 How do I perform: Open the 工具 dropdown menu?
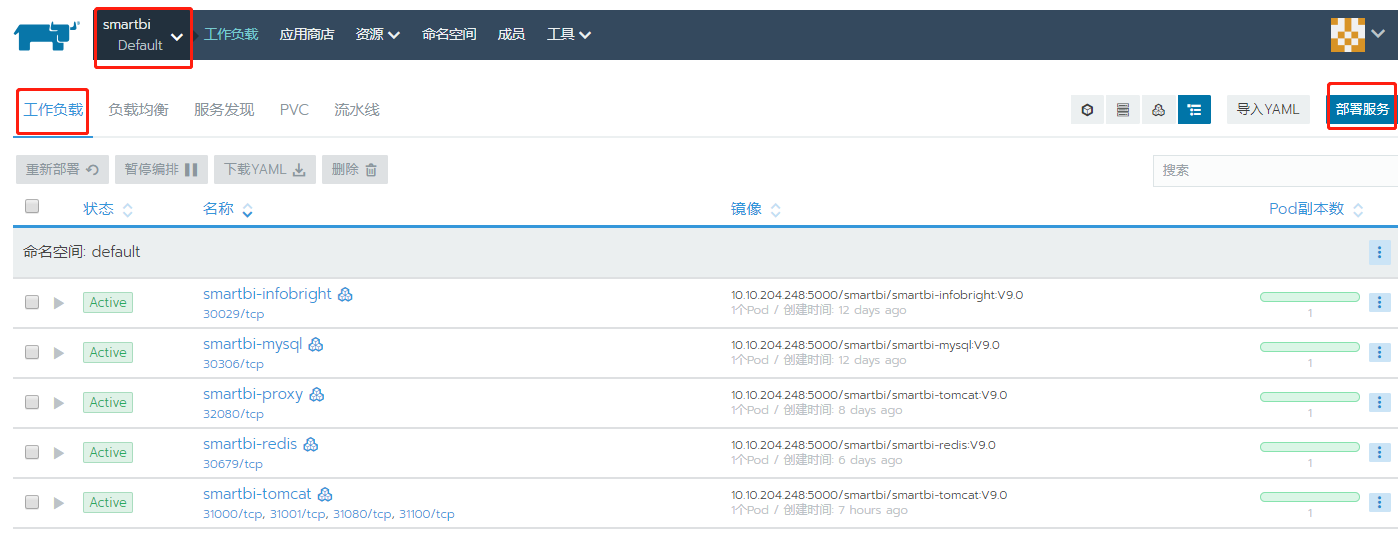pos(568,34)
